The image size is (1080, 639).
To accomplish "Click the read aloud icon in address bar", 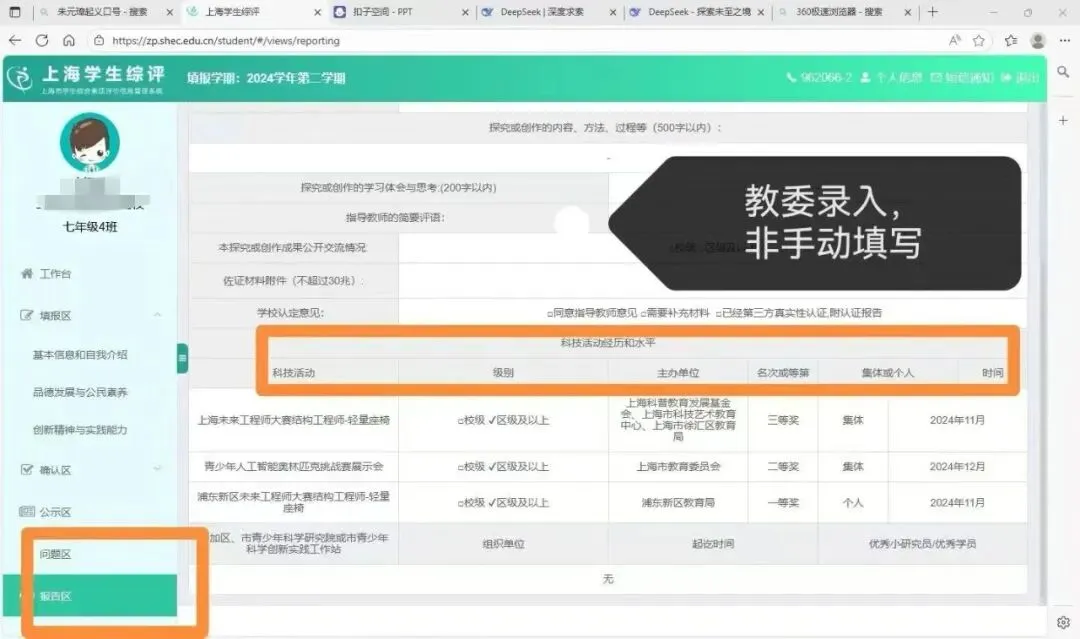I will tap(955, 41).
